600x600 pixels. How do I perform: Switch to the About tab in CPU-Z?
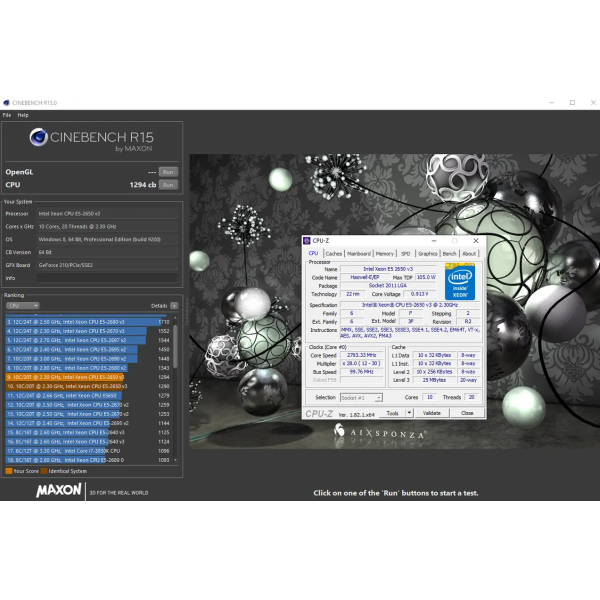469,254
